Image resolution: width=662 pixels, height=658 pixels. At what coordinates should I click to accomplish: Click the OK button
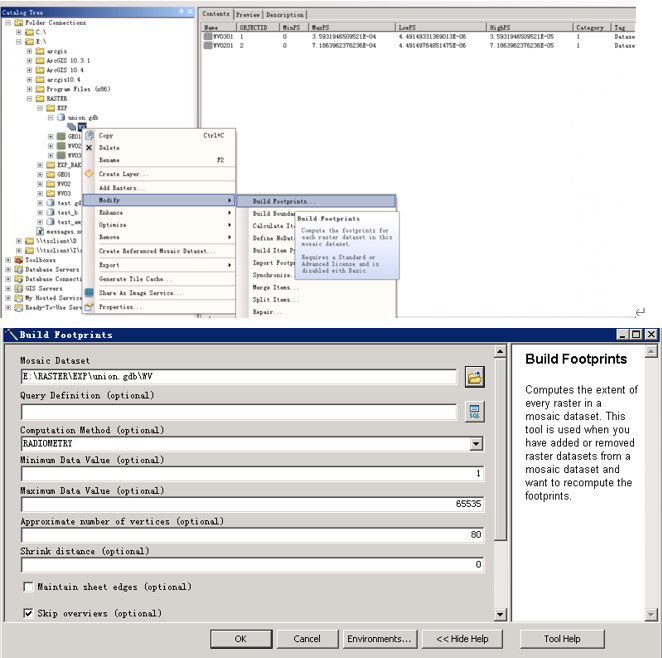coord(241,639)
